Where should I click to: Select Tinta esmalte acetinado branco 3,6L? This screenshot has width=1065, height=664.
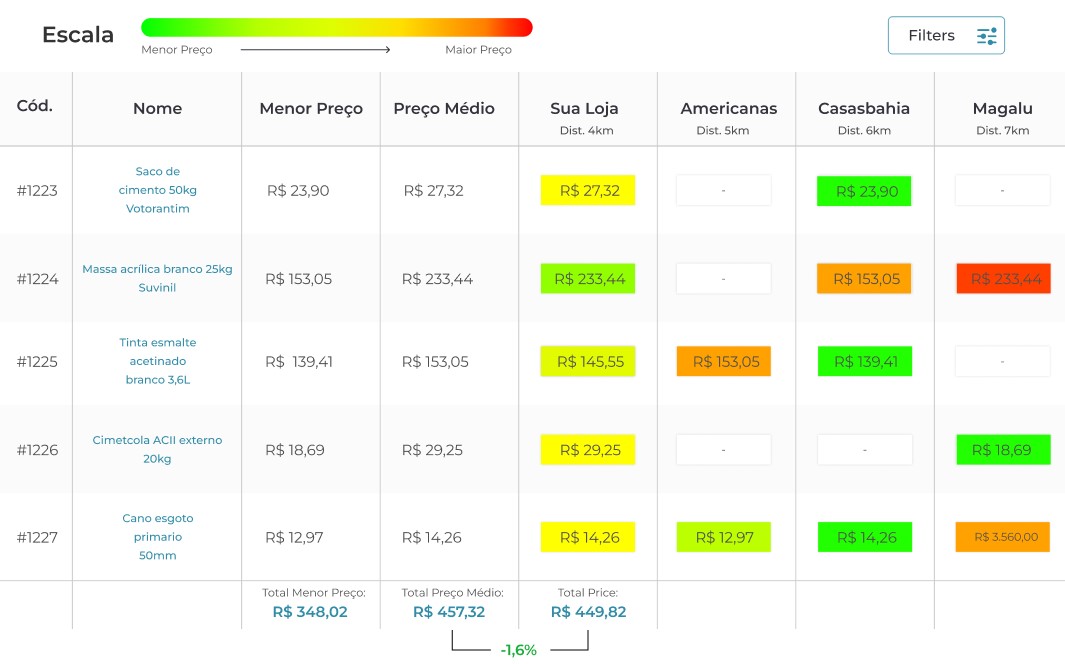(157, 361)
